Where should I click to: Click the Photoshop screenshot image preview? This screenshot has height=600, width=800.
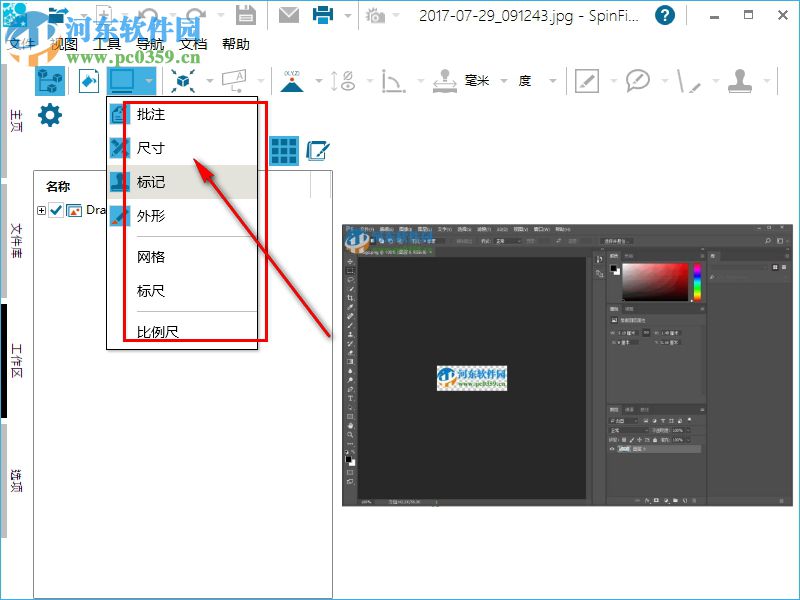(567, 365)
